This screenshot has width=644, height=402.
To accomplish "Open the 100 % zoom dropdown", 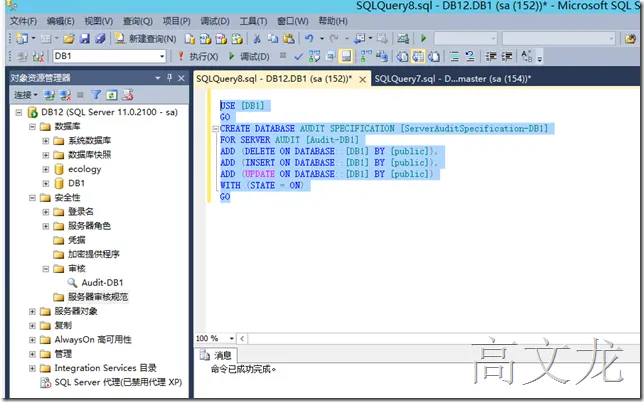I will [232, 338].
